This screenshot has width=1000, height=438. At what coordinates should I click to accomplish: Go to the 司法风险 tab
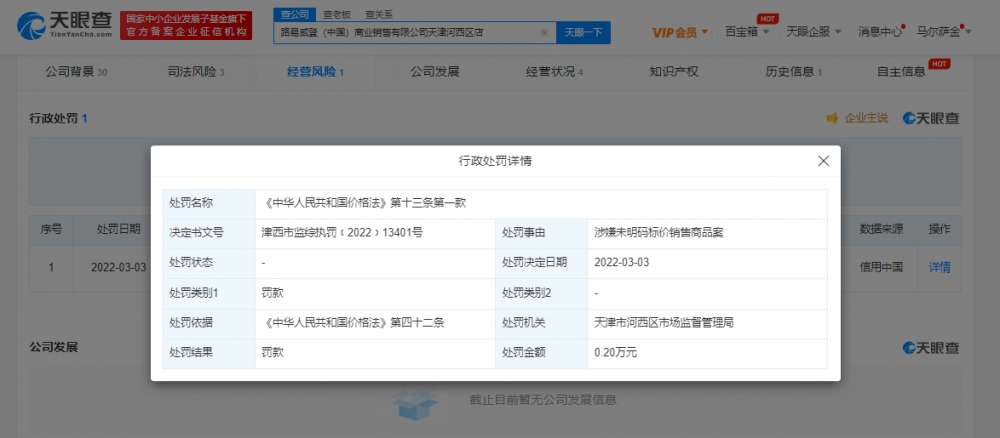pos(195,72)
